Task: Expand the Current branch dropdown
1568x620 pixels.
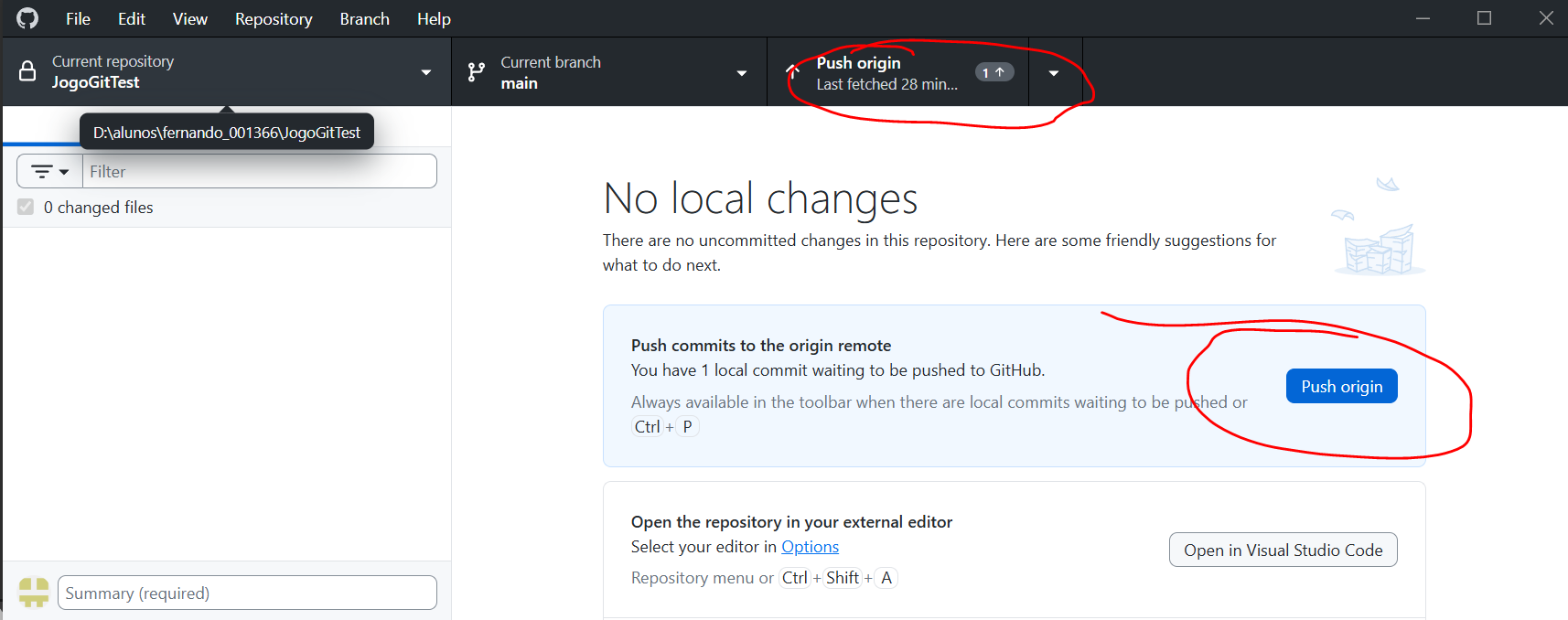Action: click(x=741, y=72)
